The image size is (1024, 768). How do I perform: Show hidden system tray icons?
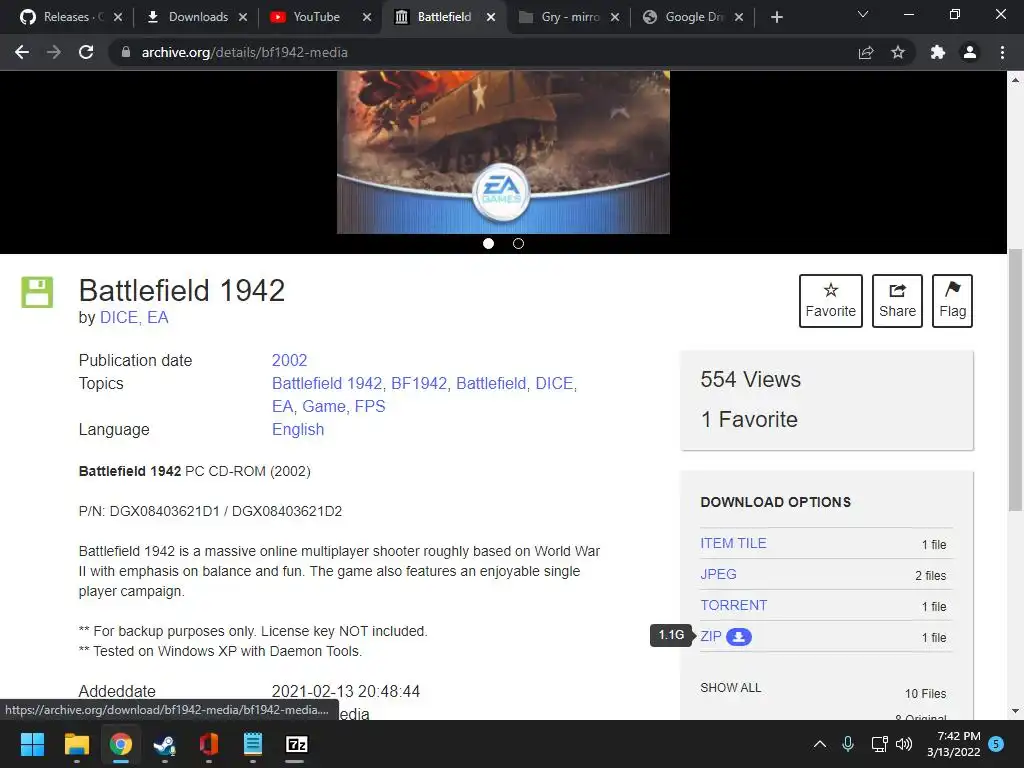tap(820, 744)
